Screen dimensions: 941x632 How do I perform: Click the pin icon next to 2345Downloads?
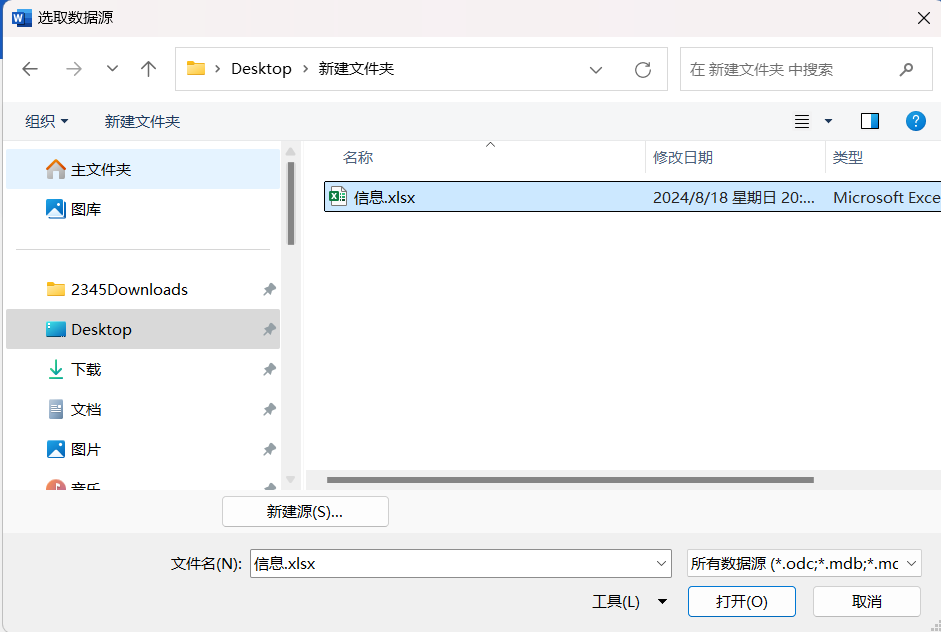coord(269,289)
